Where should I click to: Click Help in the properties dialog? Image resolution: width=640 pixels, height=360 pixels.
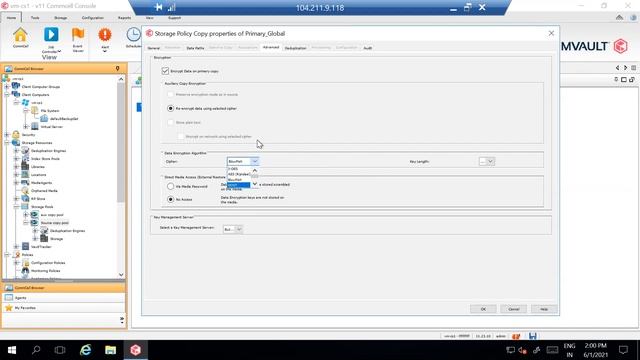[x=544, y=309]
